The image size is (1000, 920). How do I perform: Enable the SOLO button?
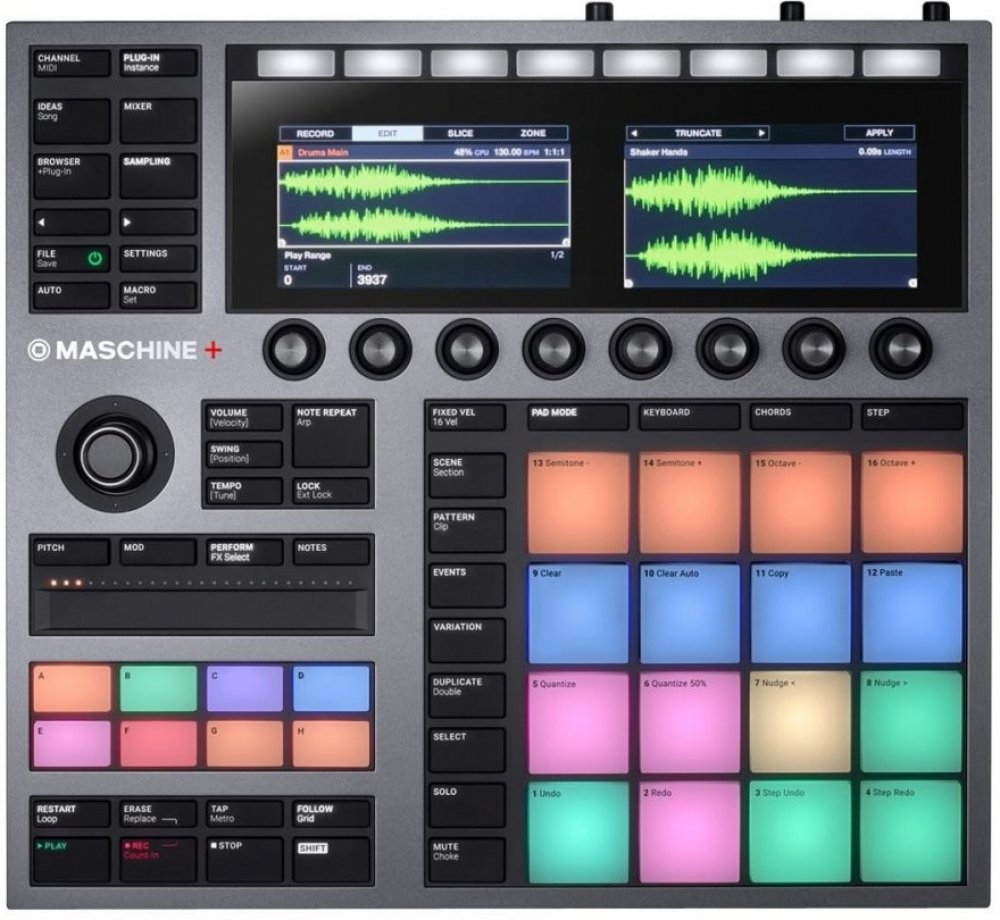466,805
